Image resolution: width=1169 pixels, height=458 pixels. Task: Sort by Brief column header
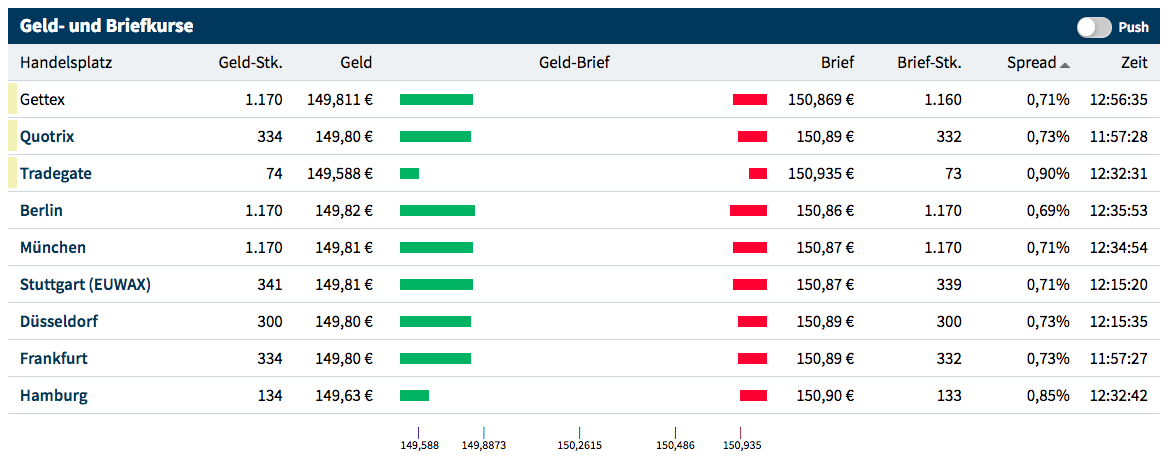tap(837, 63)
